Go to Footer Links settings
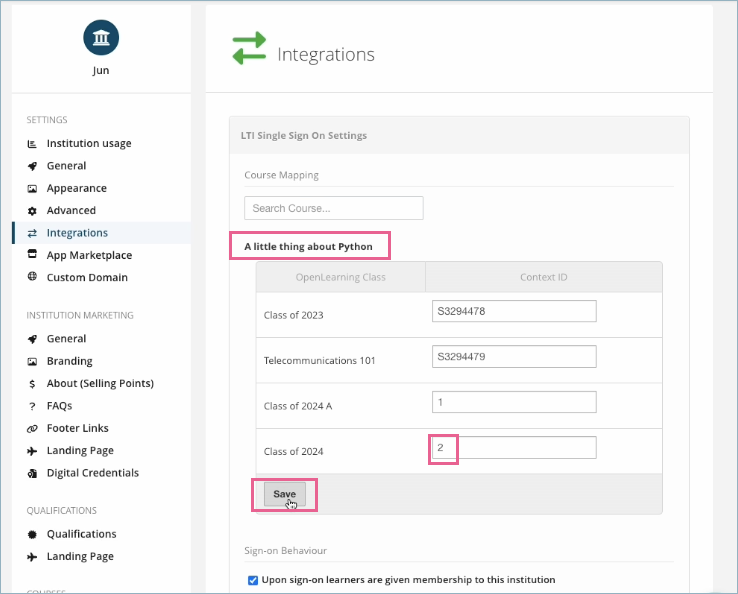Screen dimensions: 738x594 click(79, 428)
